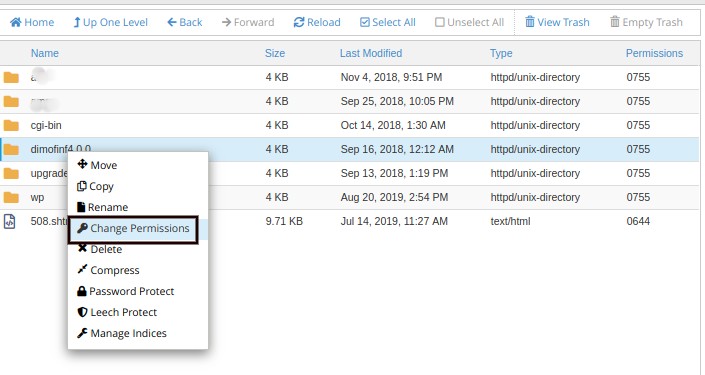
Task: Click the text/html type cell
Action: [x=510, y=221]
